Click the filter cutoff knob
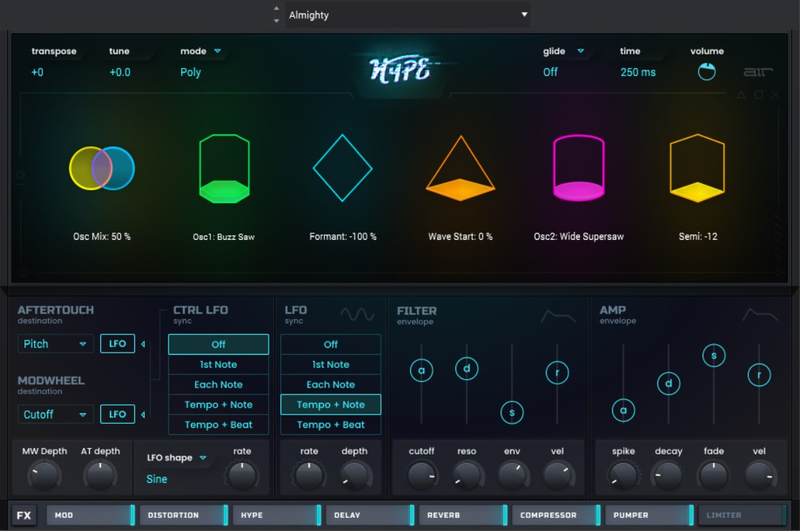The width and height of the screenshot is (800, 531). pos(422,474)
